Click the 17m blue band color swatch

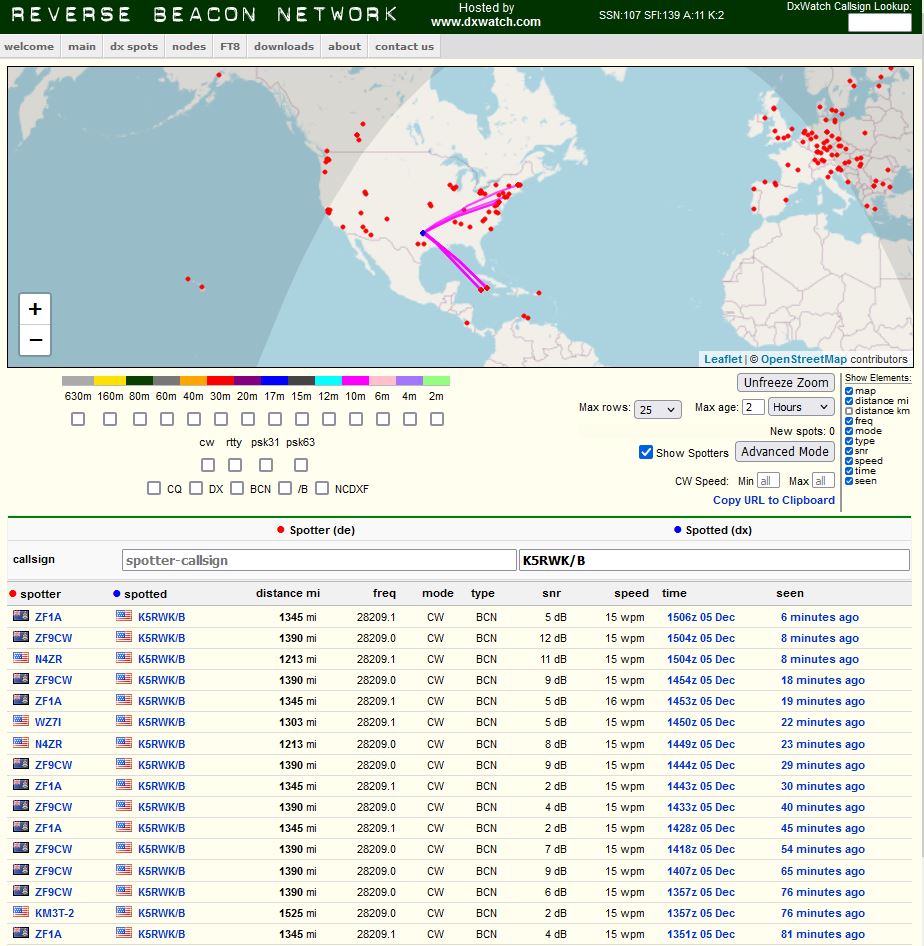point(274,381)
